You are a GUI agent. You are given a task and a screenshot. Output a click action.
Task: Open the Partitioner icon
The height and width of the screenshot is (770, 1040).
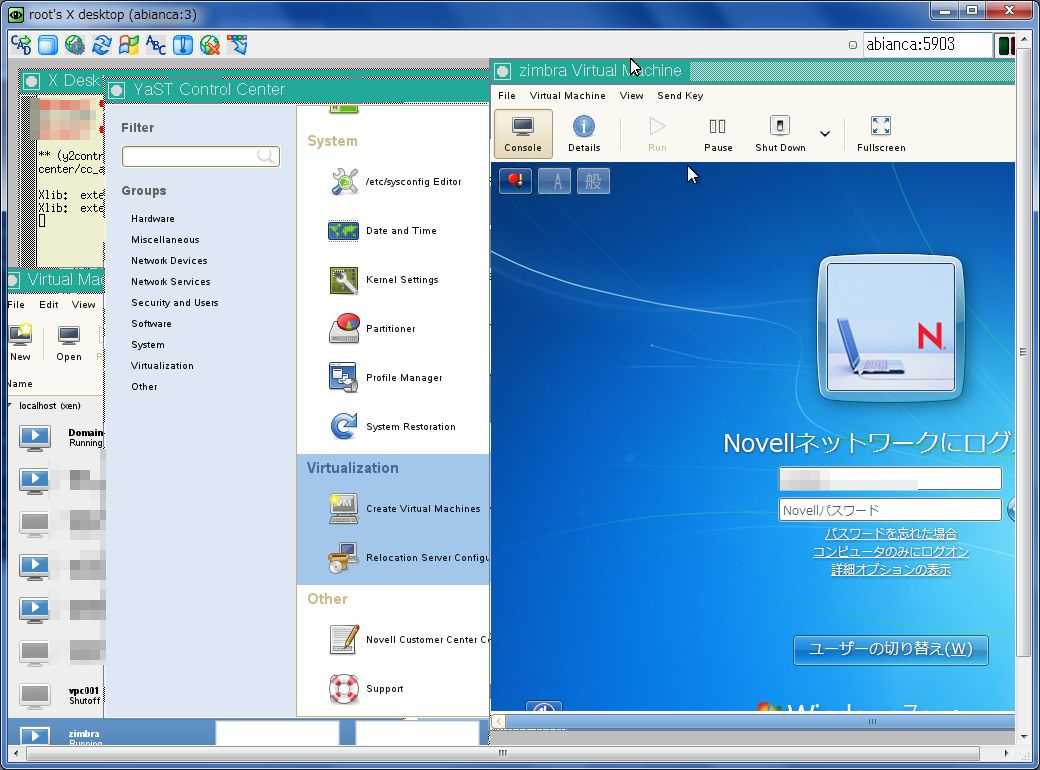tap(344, 328)
